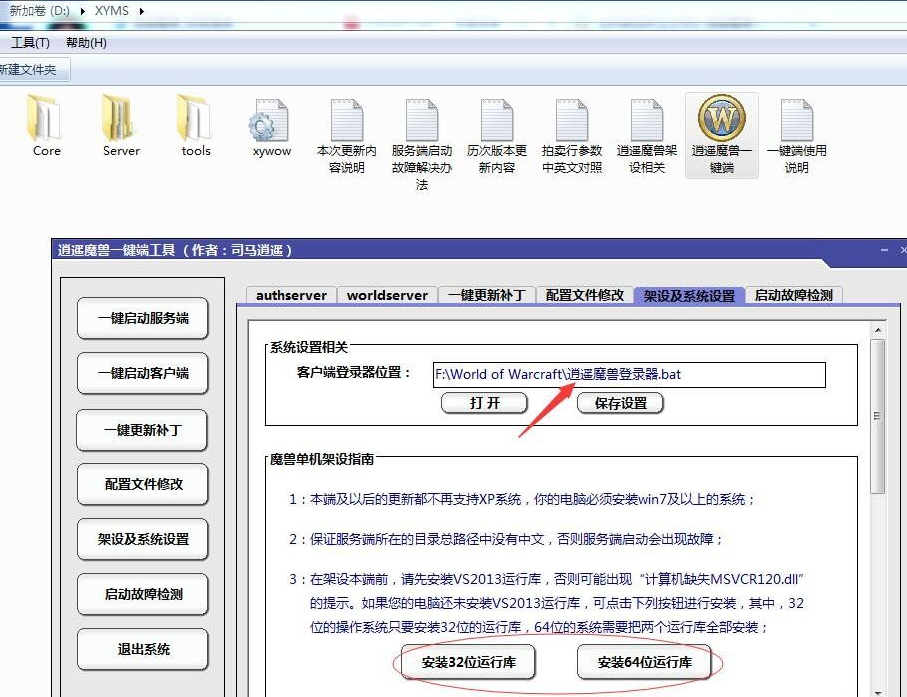This screenshot has height=697, width=907.
Task: Launch the 逍遥魔兽一键端 WoW icon
Action: click(721, 122)
